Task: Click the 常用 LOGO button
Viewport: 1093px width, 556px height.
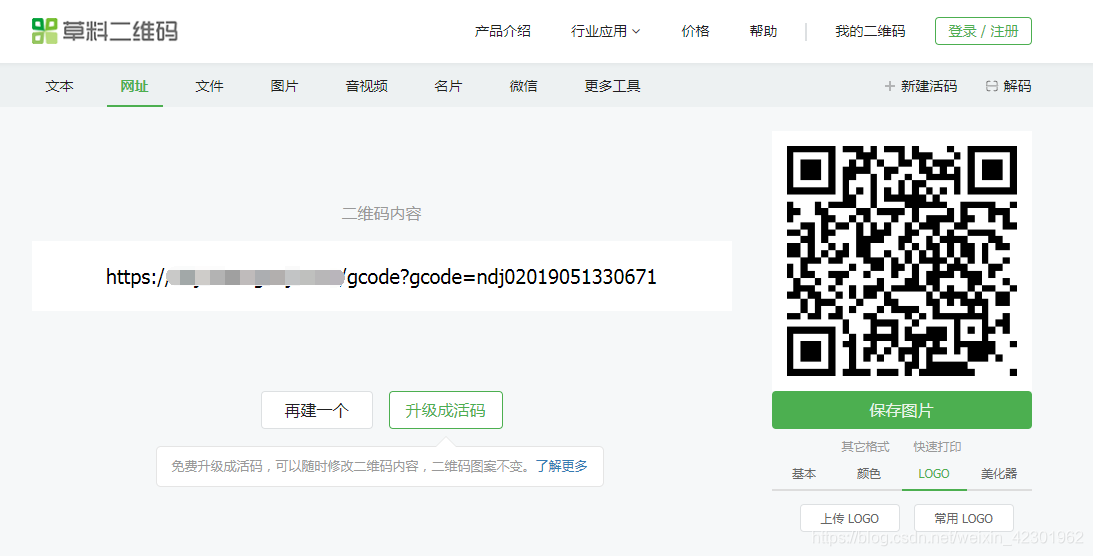Action: [963, 518]
